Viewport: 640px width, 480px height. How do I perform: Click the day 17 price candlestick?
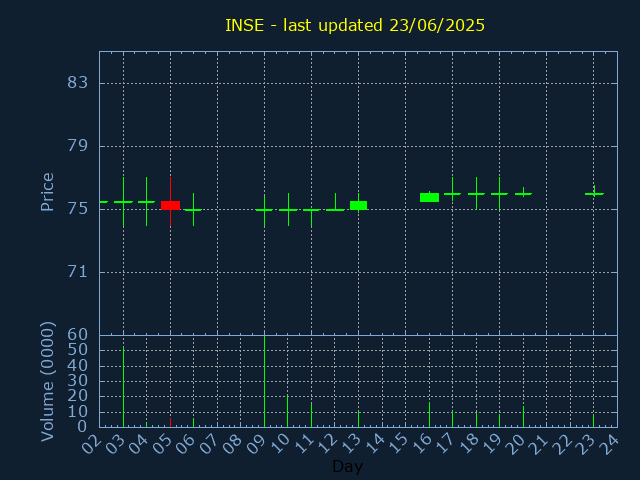tap(452, 194)
